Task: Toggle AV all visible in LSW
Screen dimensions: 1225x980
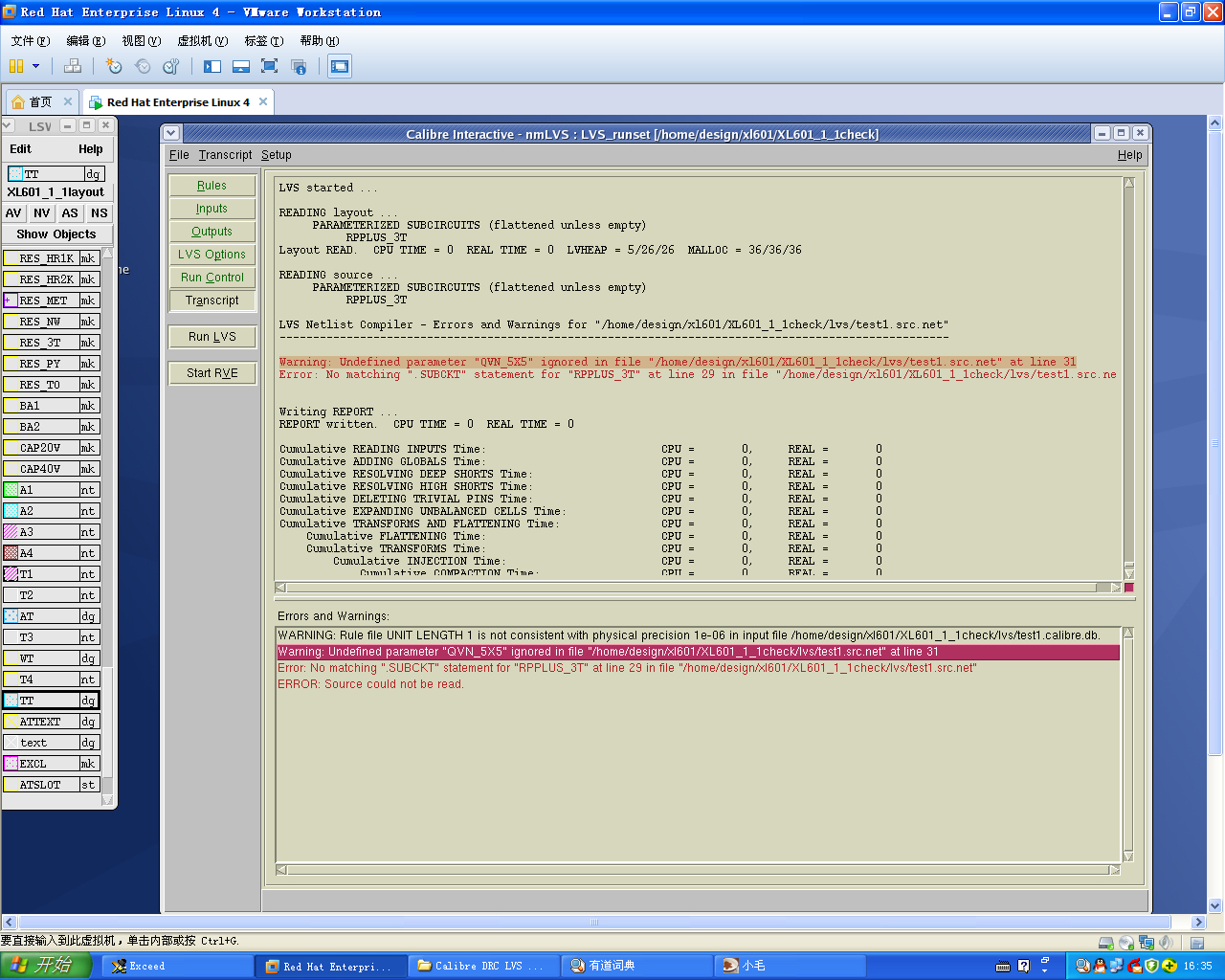Action: click(13, 213)
